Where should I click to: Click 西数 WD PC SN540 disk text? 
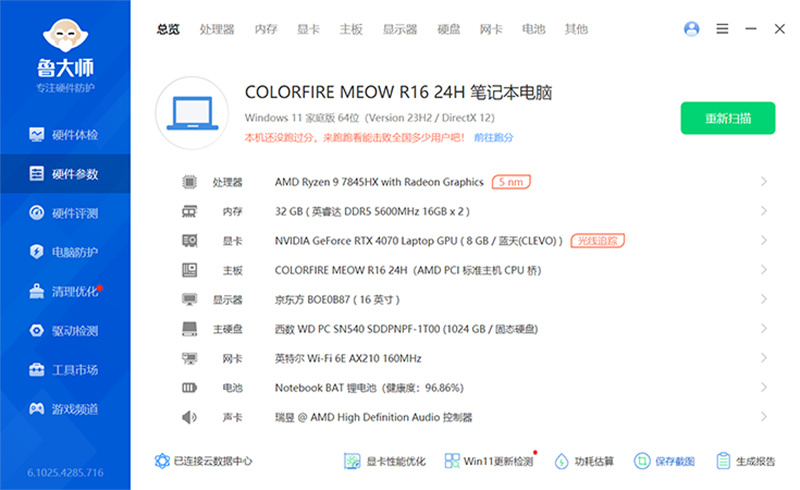coord(406,329)
